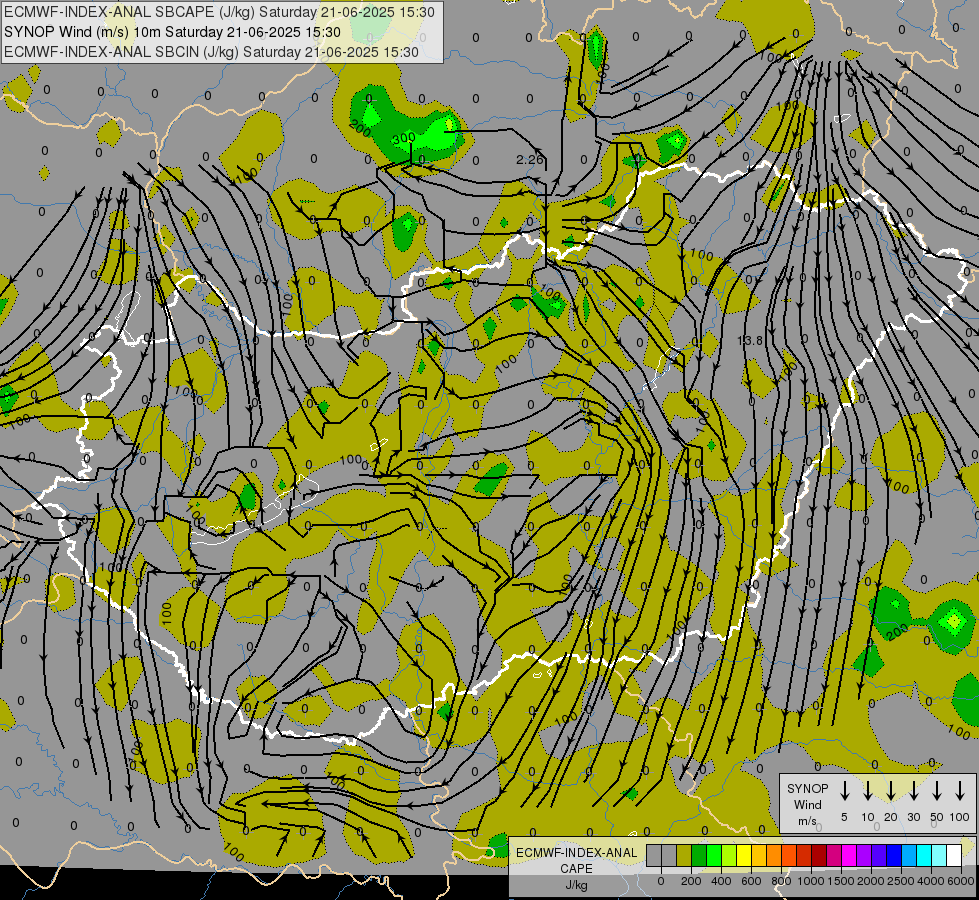Screen dimensions: 979x900
Task: Click the 10 m/s wind arrow in legend
Action: (x=867, y=790)
